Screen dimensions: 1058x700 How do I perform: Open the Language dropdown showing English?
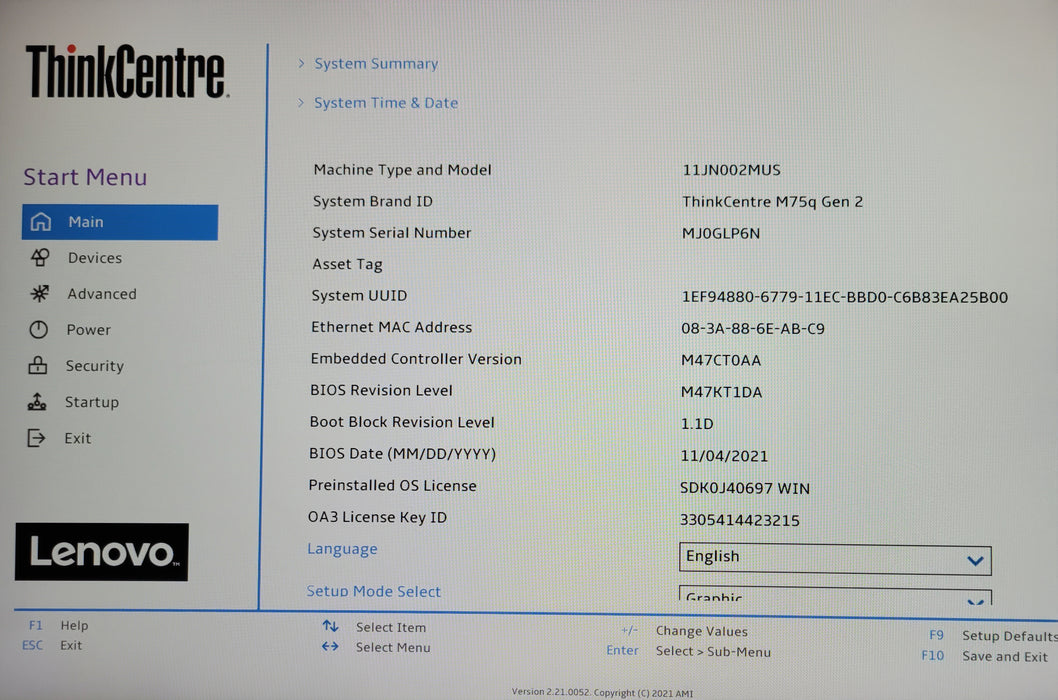click(835, 559)
